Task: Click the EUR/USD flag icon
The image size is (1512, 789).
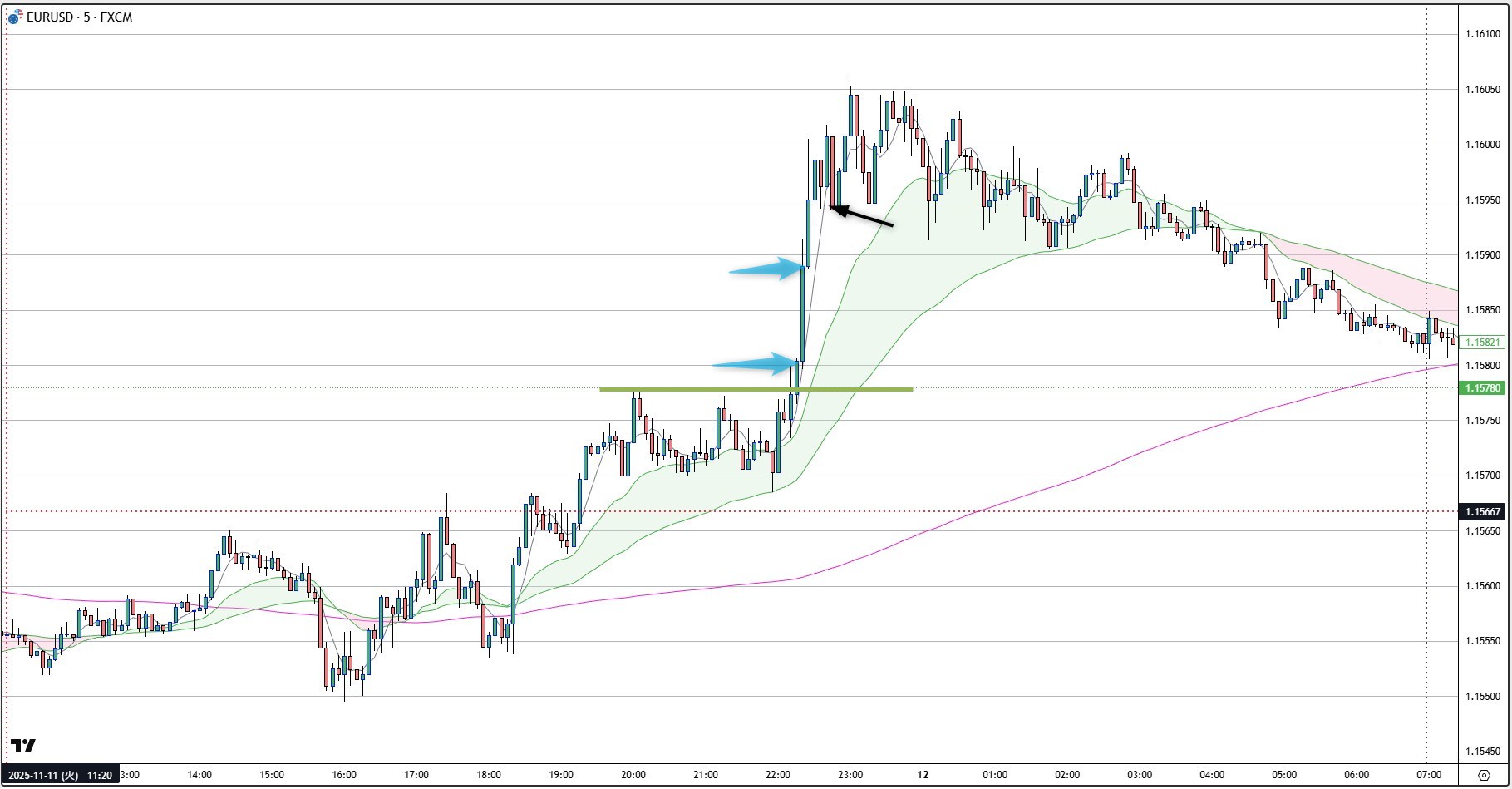Action: (15, 17)
